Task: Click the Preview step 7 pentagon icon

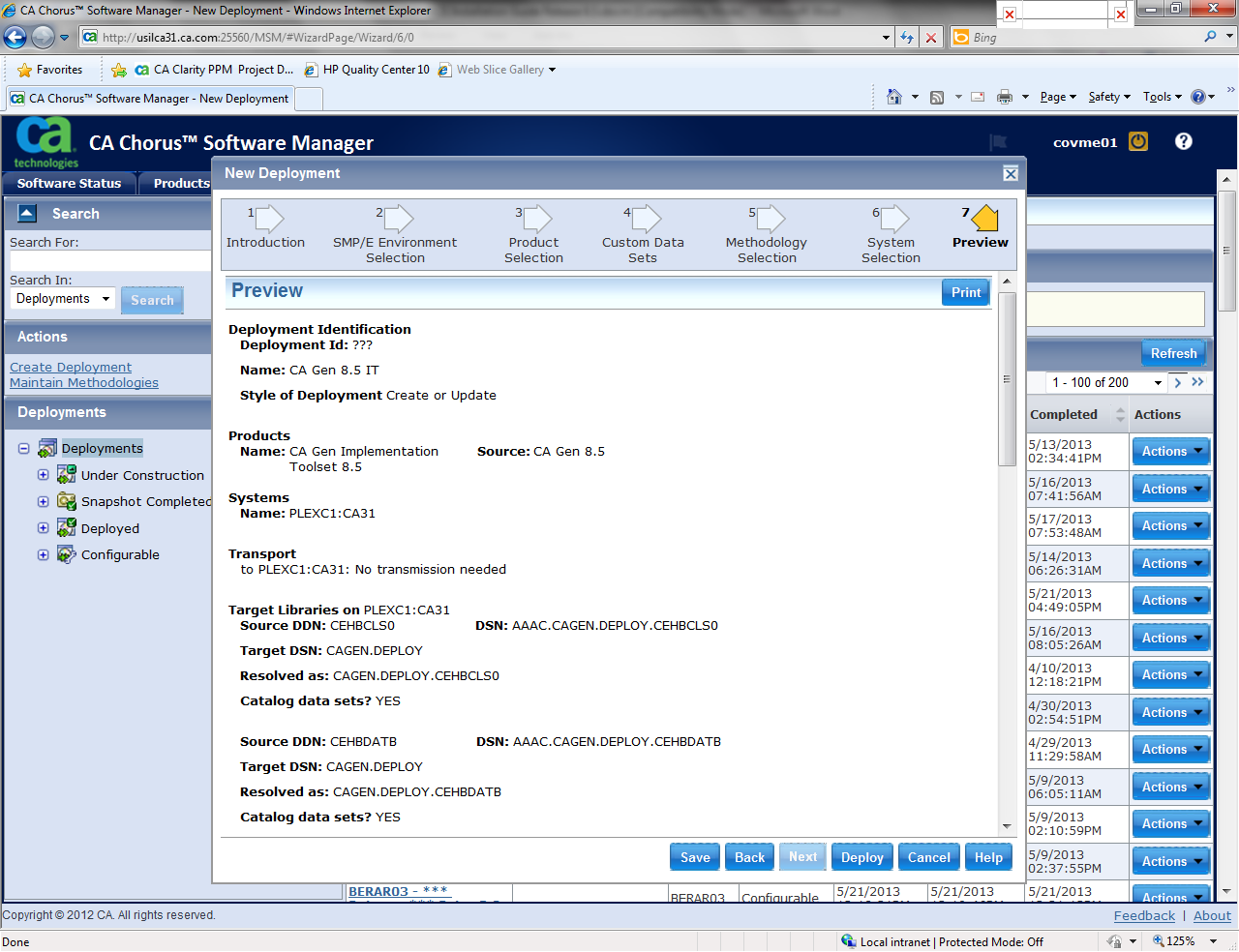Action: pyautogui.click(x=984, y=218)
